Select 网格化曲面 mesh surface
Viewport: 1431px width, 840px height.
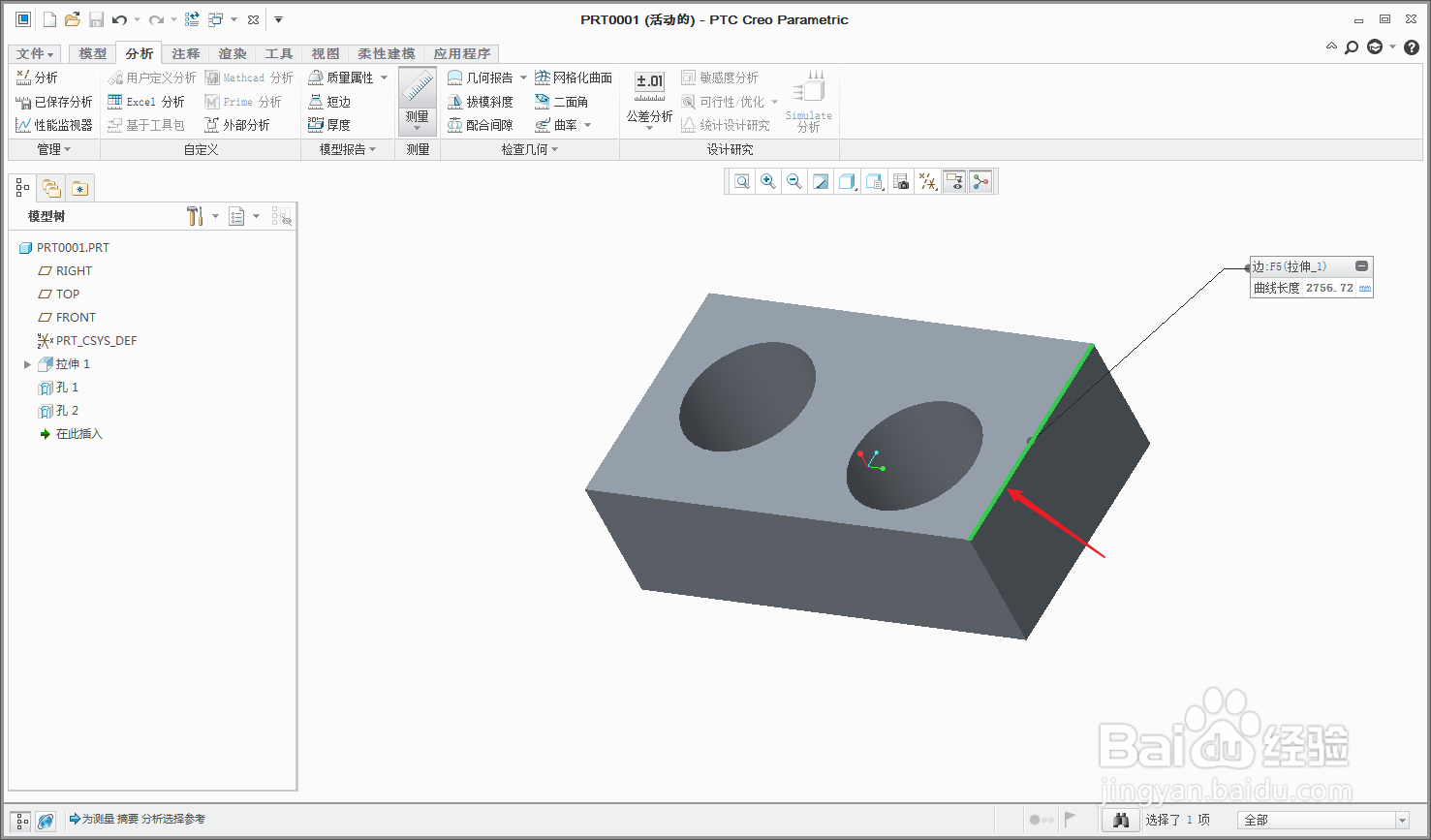(x=574, y=78)
